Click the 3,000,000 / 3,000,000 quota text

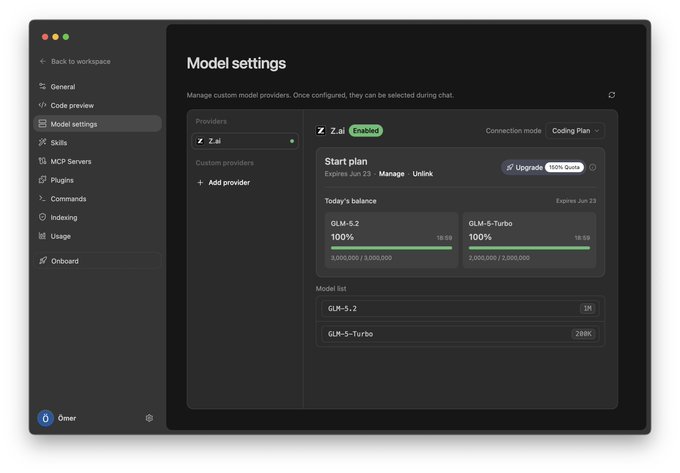[x=361, y=258]
